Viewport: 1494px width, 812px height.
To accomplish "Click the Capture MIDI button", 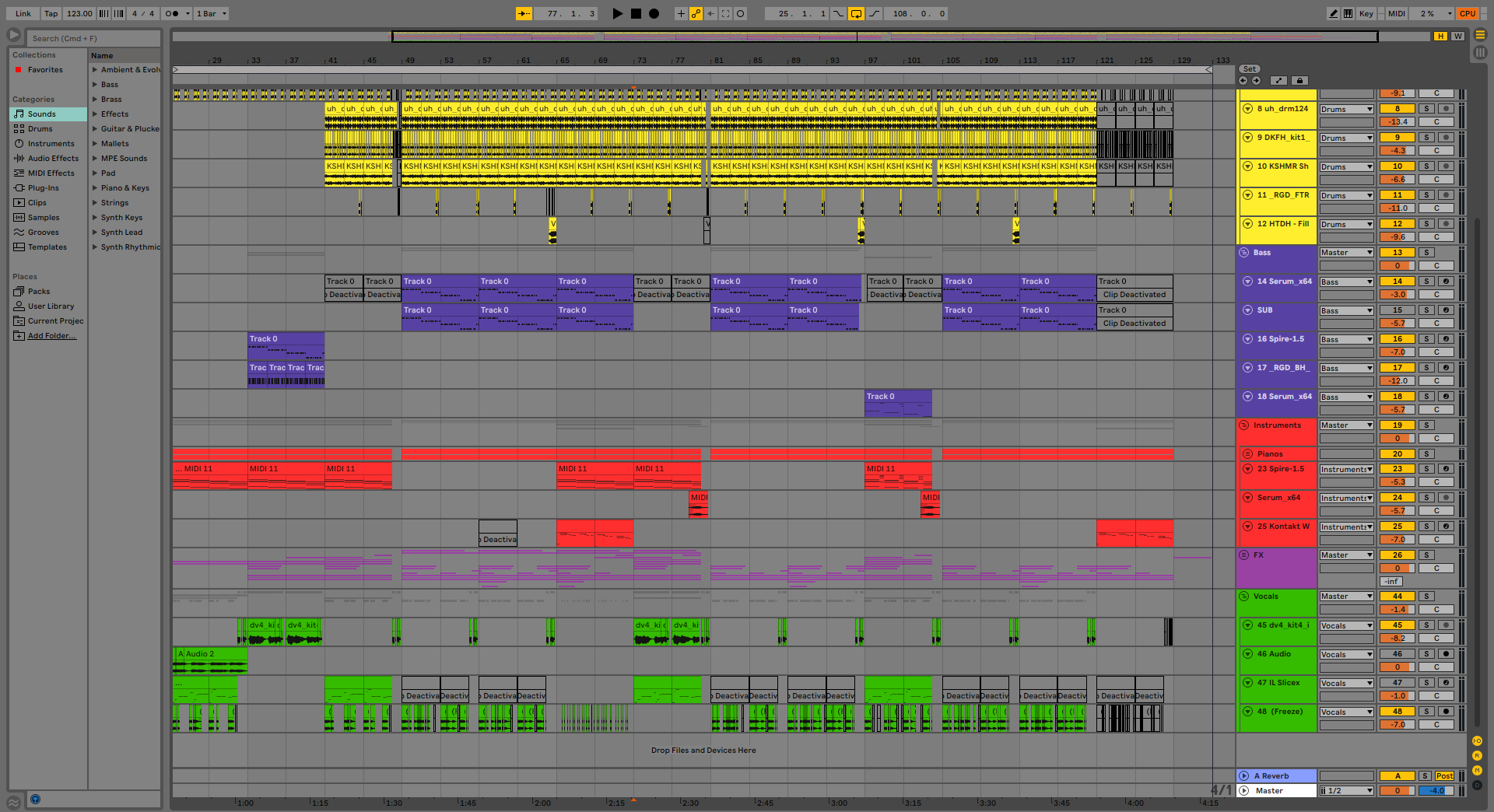I will pyautogui.click(x=725, y=13).
